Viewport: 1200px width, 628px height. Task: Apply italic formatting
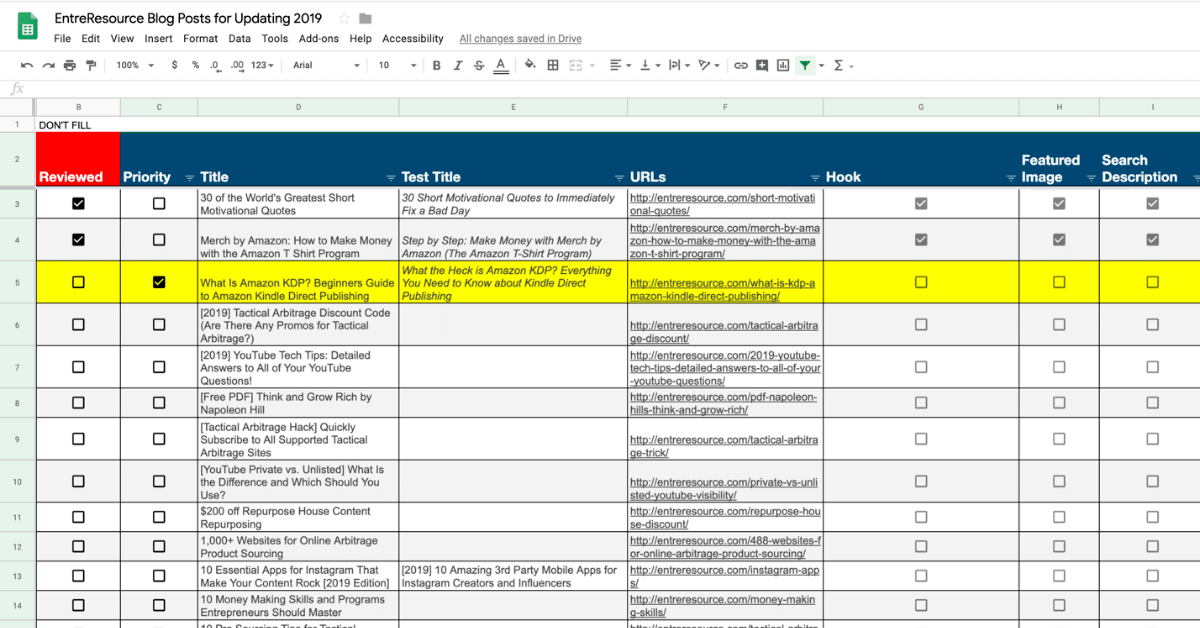457,65
